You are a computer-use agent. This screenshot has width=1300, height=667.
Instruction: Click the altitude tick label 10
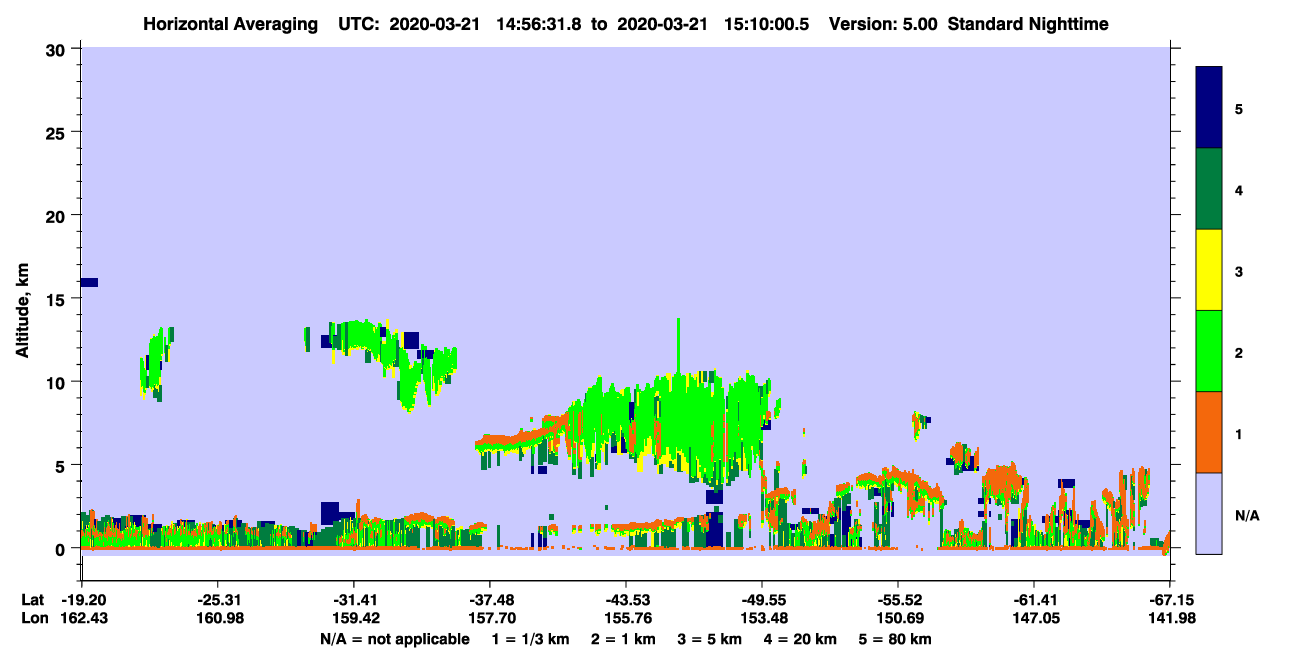click(58, 382)
